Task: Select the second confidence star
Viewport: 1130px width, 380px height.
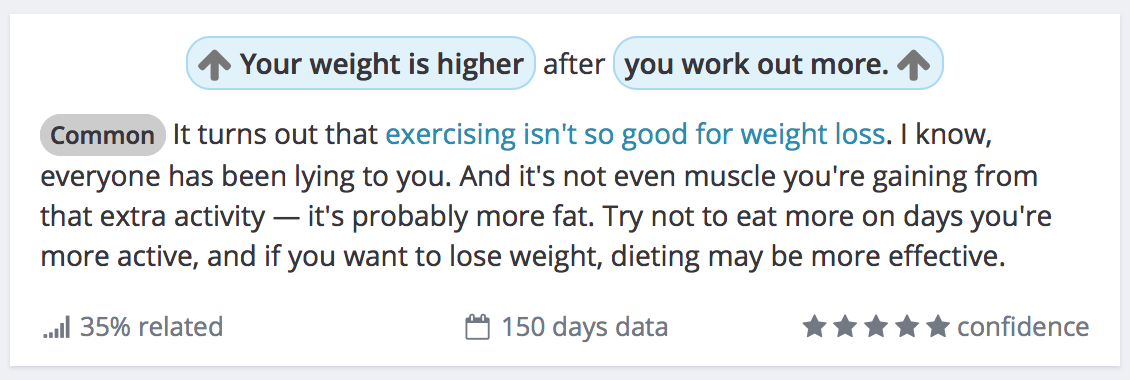Action: click(845, 327)
